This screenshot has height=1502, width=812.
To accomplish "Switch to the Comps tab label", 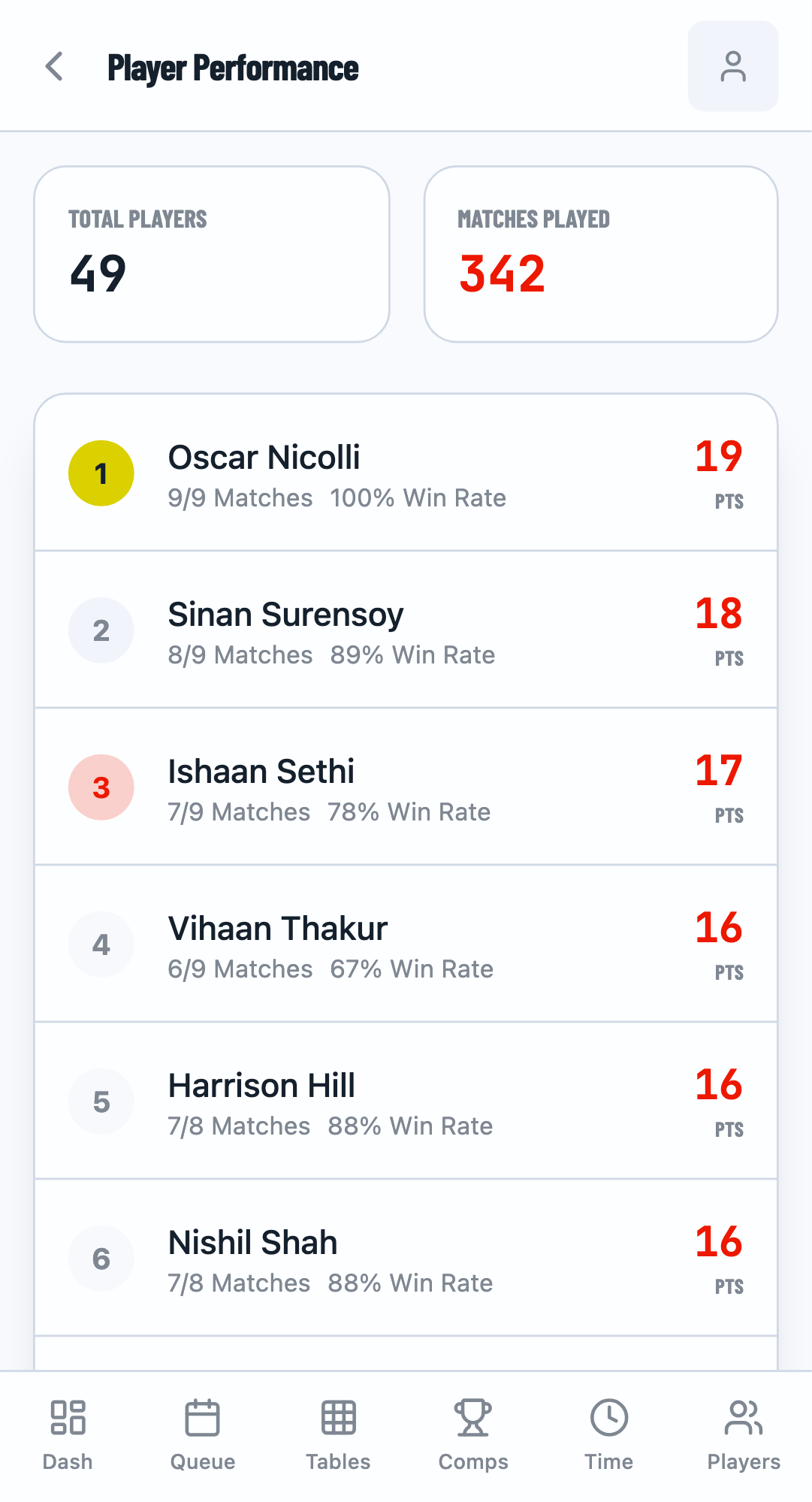I will [473, 1461].
